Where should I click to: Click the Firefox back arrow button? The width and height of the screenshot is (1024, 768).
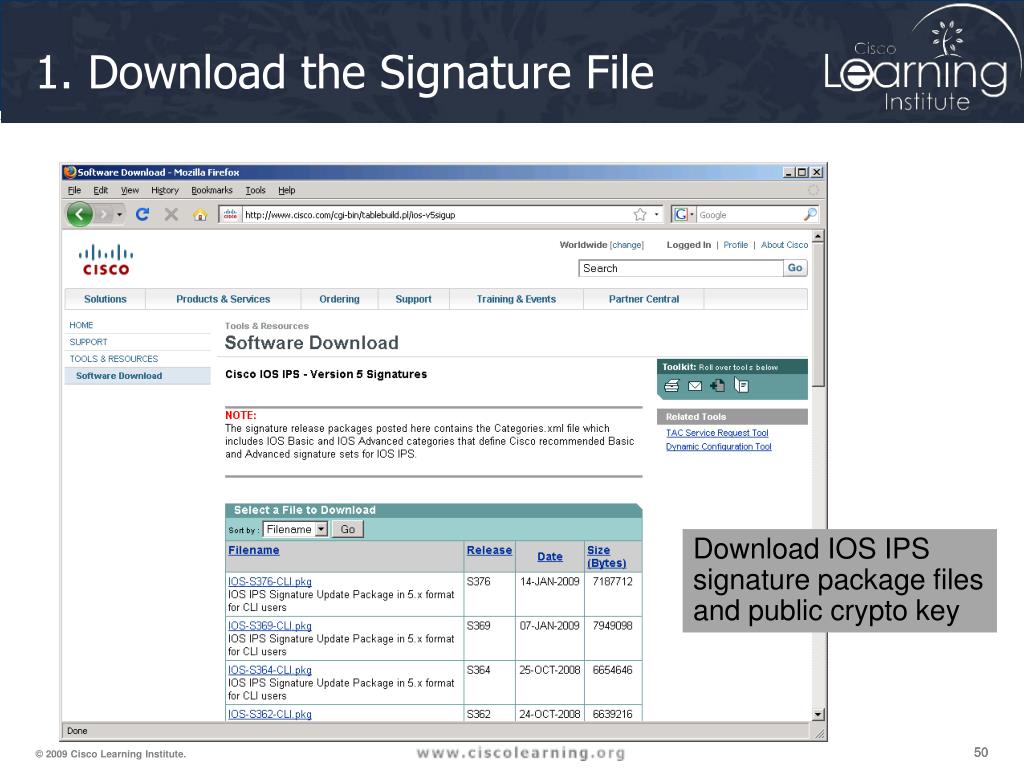(80, 214)
